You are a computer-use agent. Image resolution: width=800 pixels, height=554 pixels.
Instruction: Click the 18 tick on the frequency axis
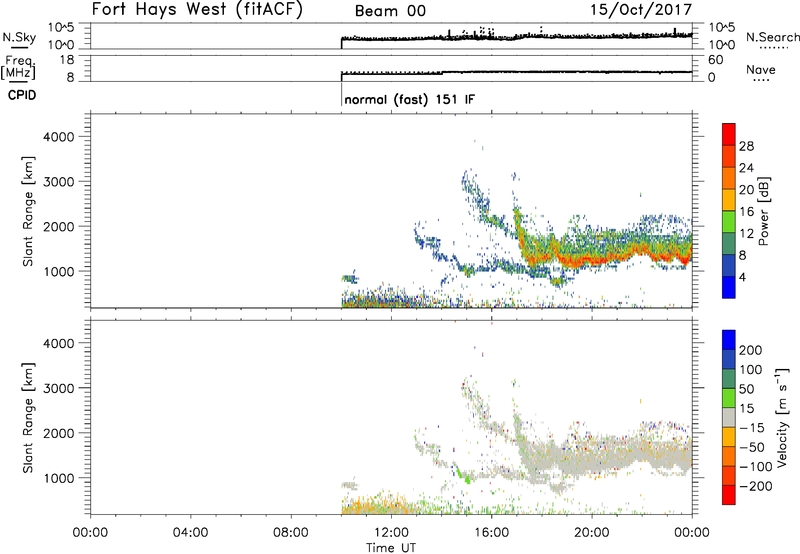click(x=68, y=60)
